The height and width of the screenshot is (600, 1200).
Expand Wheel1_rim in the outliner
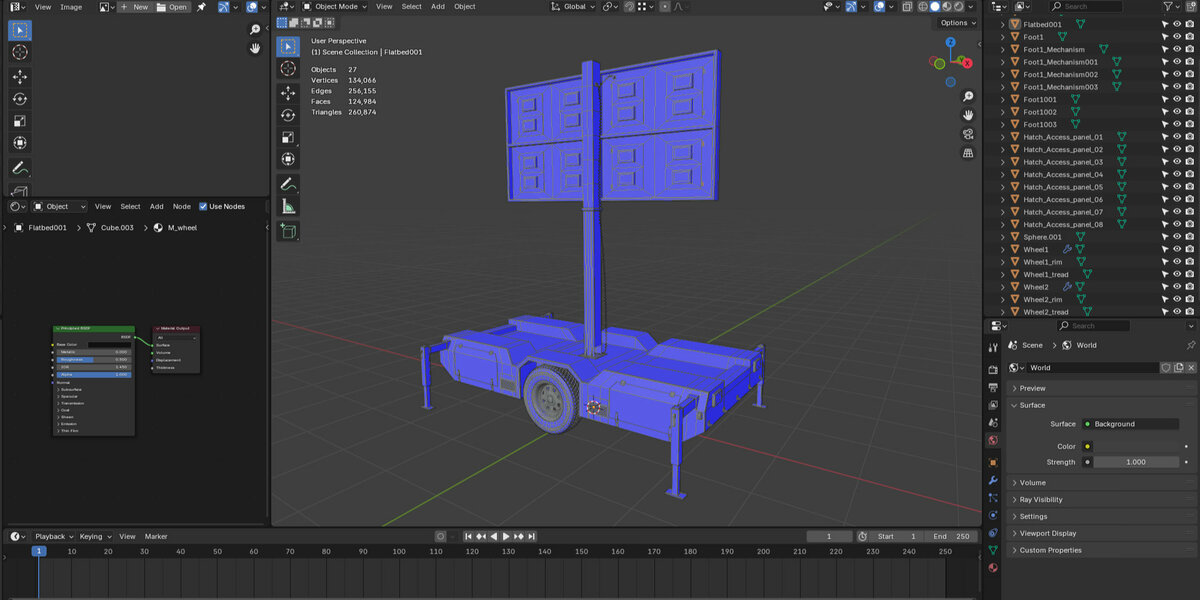coord(1003,262)
